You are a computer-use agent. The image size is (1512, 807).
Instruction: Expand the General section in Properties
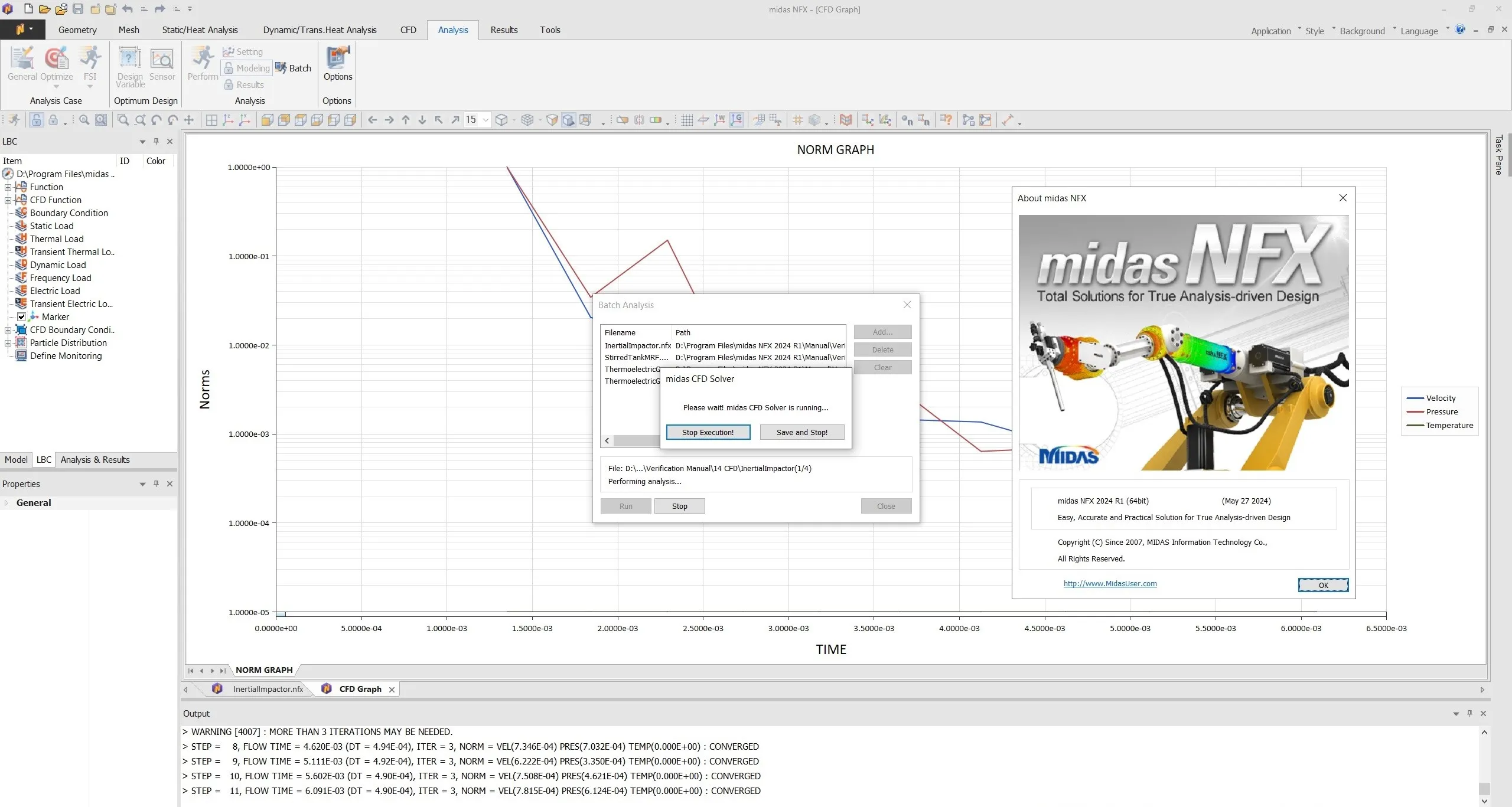click(6, 503)
